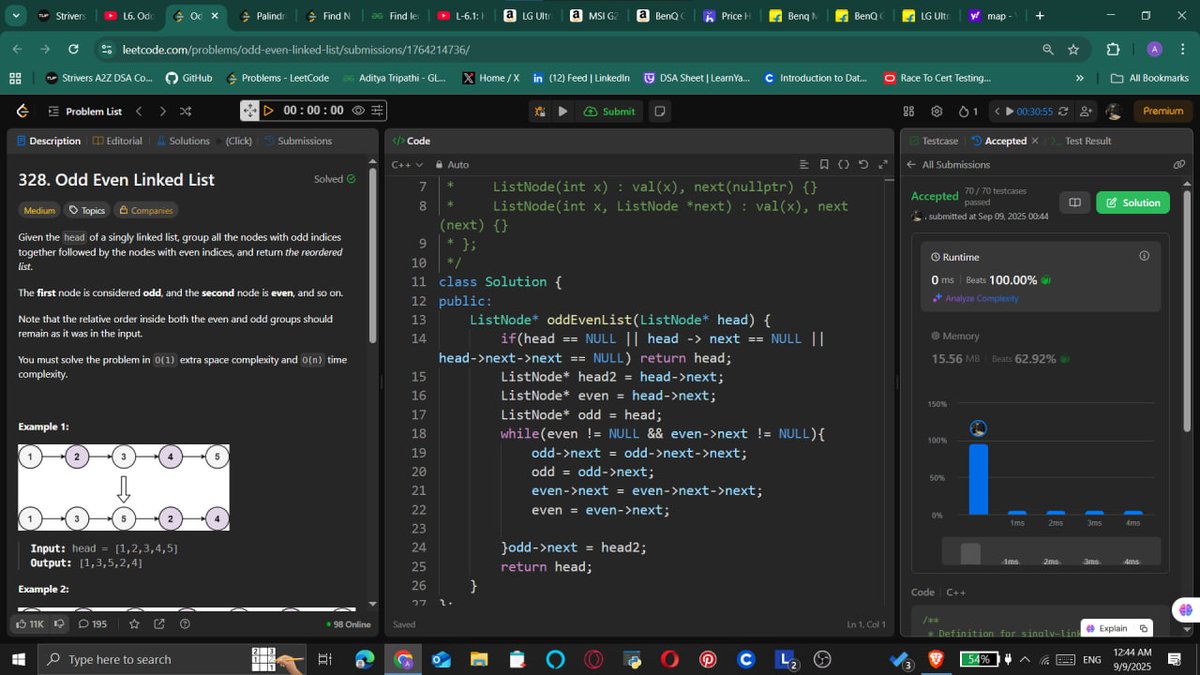Open timer settings sliders icon
The height and width of the screenshot is (675, 1200).
(377, 111)
